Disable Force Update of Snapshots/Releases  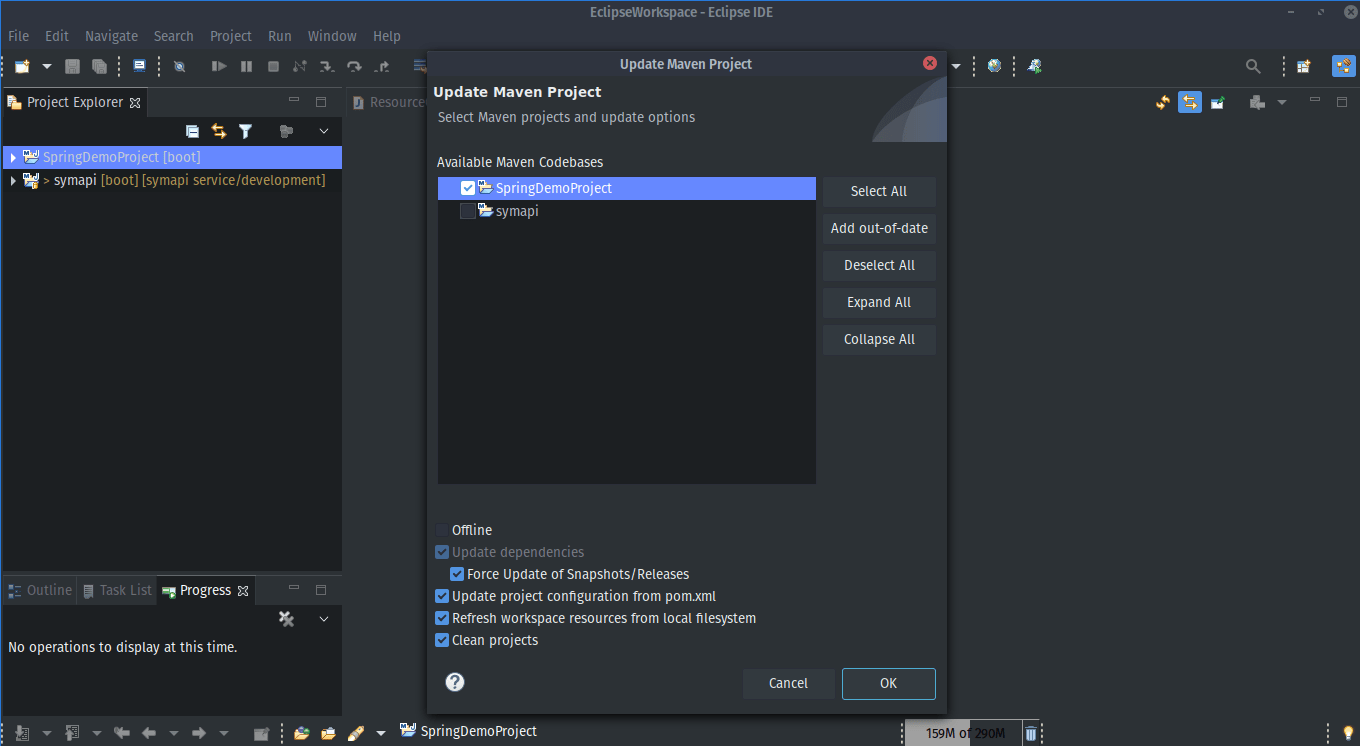[x=457, y=574]
